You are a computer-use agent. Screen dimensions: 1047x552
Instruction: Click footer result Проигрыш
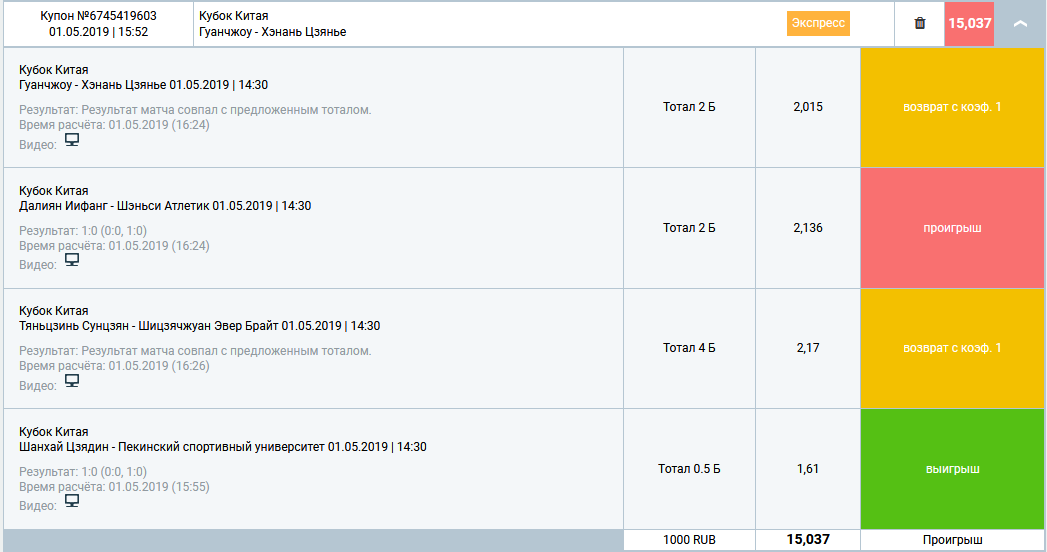coord(952,539)
